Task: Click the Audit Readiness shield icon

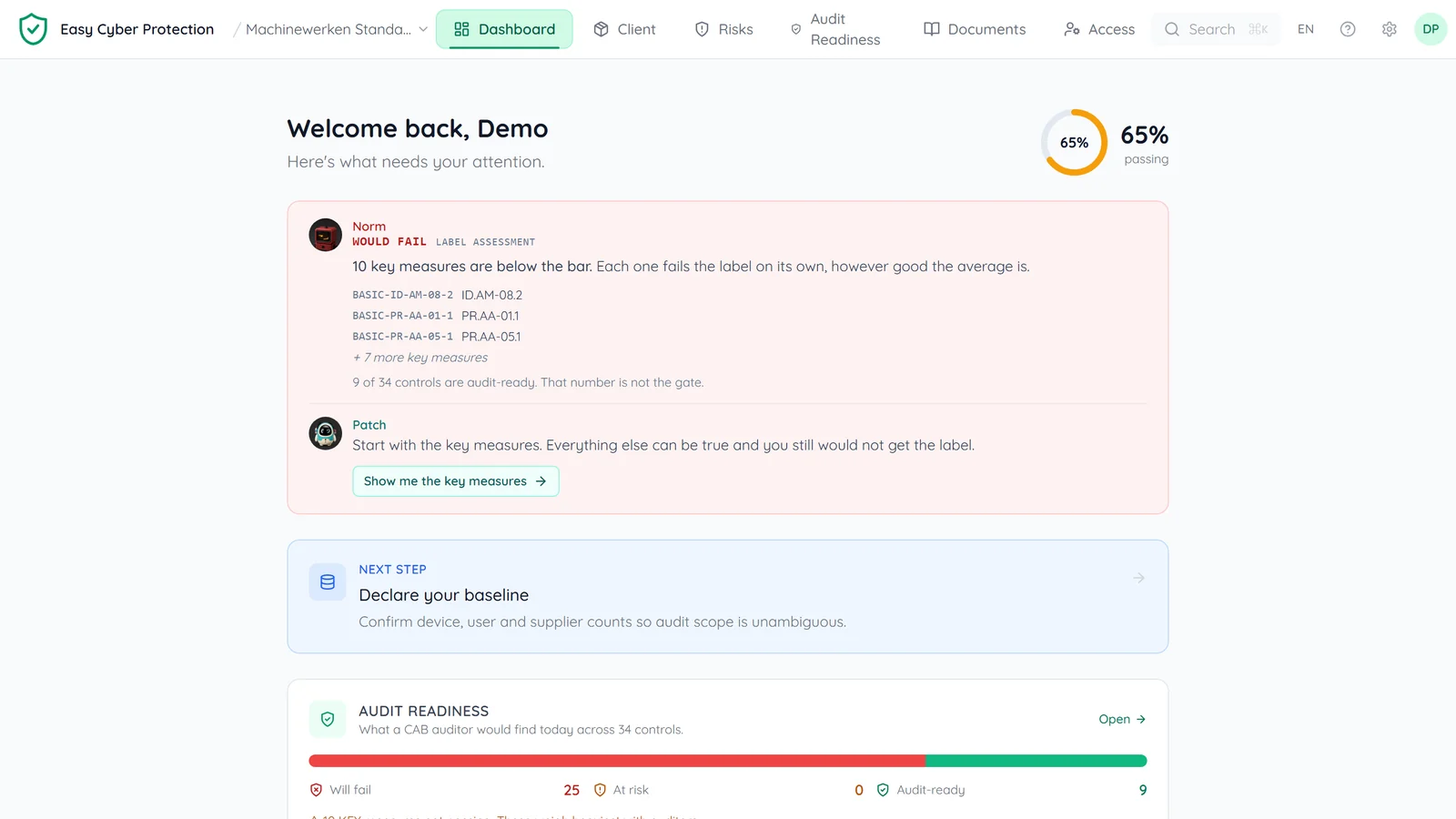Action: [328, 719]
